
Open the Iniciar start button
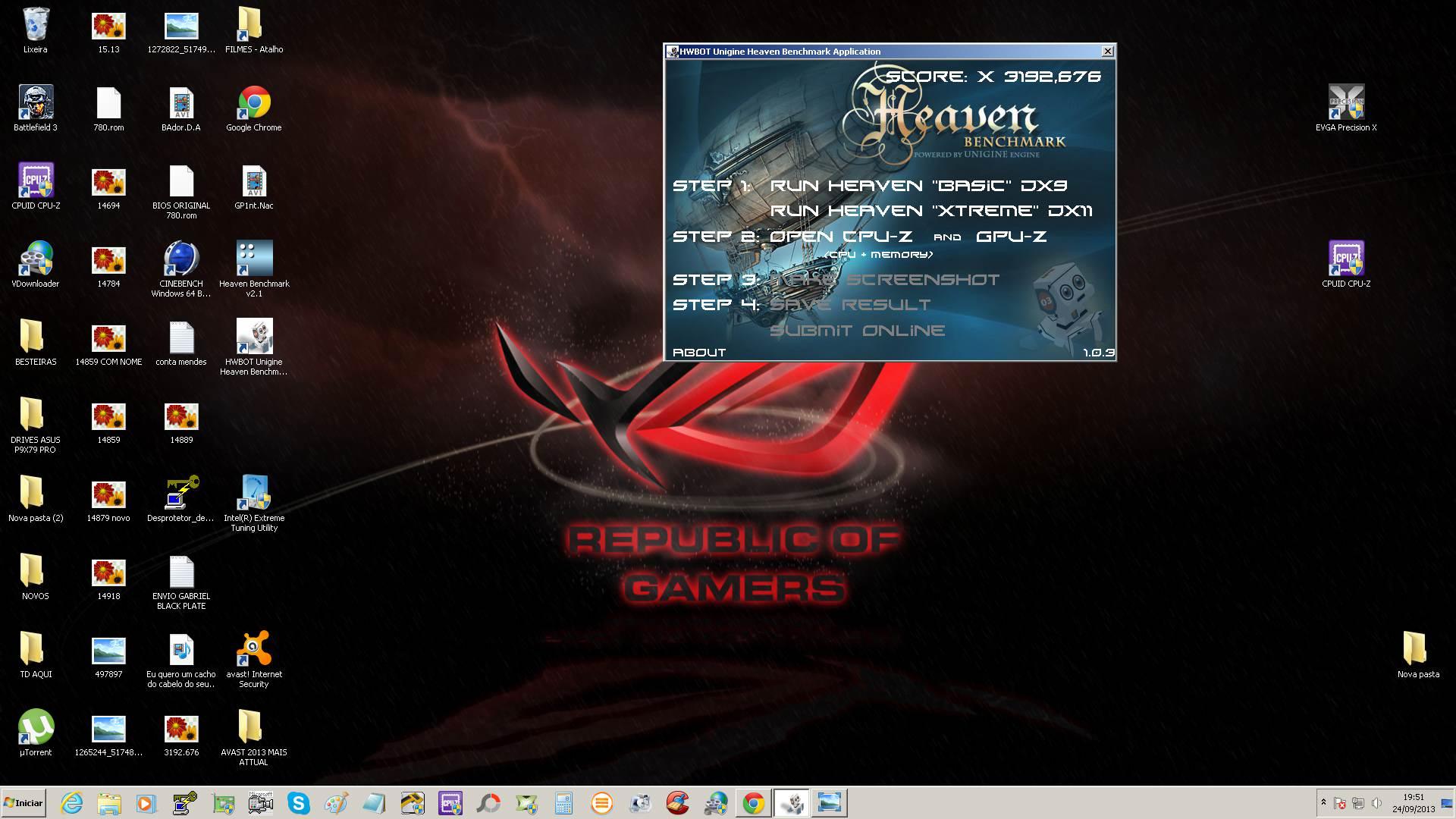pyautogui.click(x=24, y=803)
